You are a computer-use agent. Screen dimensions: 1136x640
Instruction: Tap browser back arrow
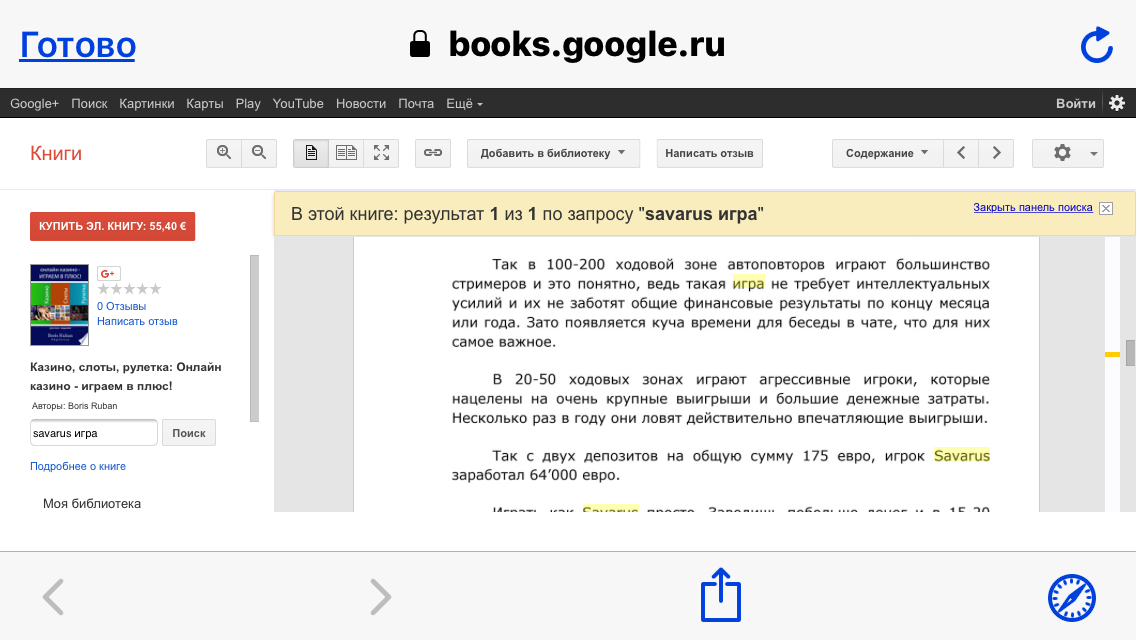pyautogui.click(x=54, y=597)
